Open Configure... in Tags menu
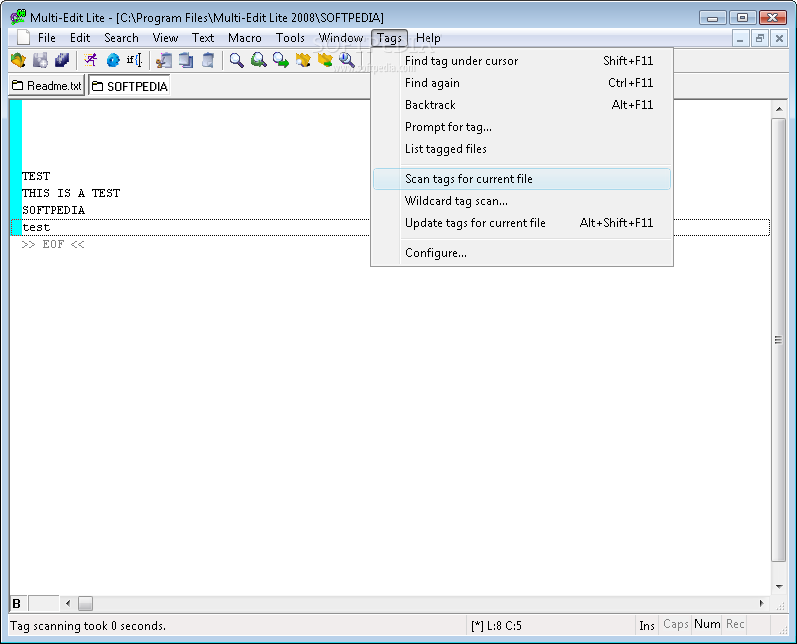 click(x=522, y=253)
